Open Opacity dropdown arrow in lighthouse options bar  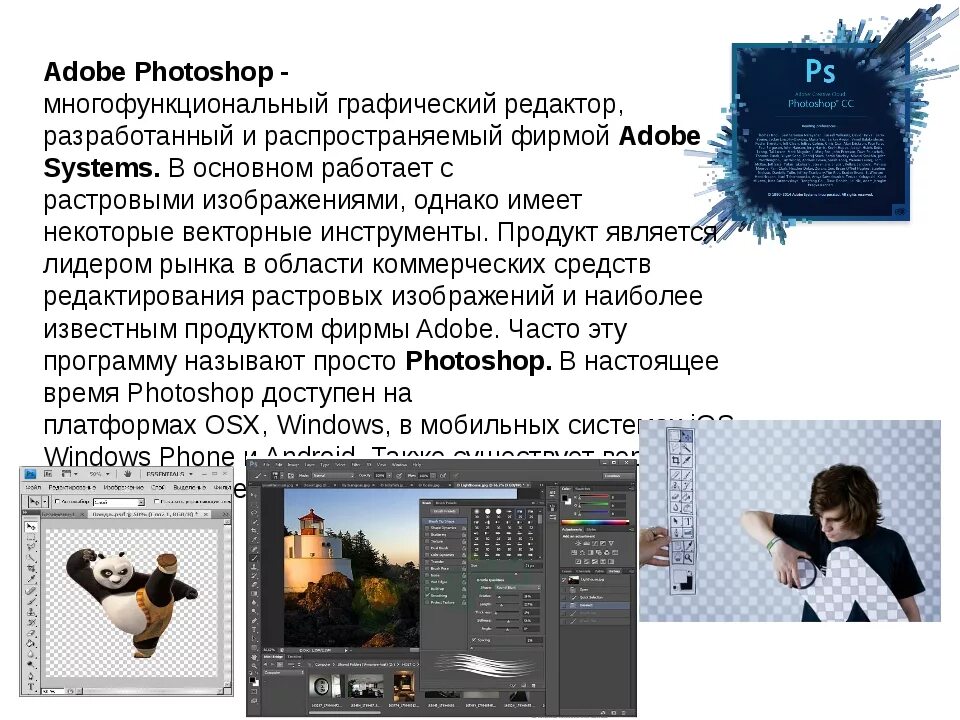(x=389, y=475)
